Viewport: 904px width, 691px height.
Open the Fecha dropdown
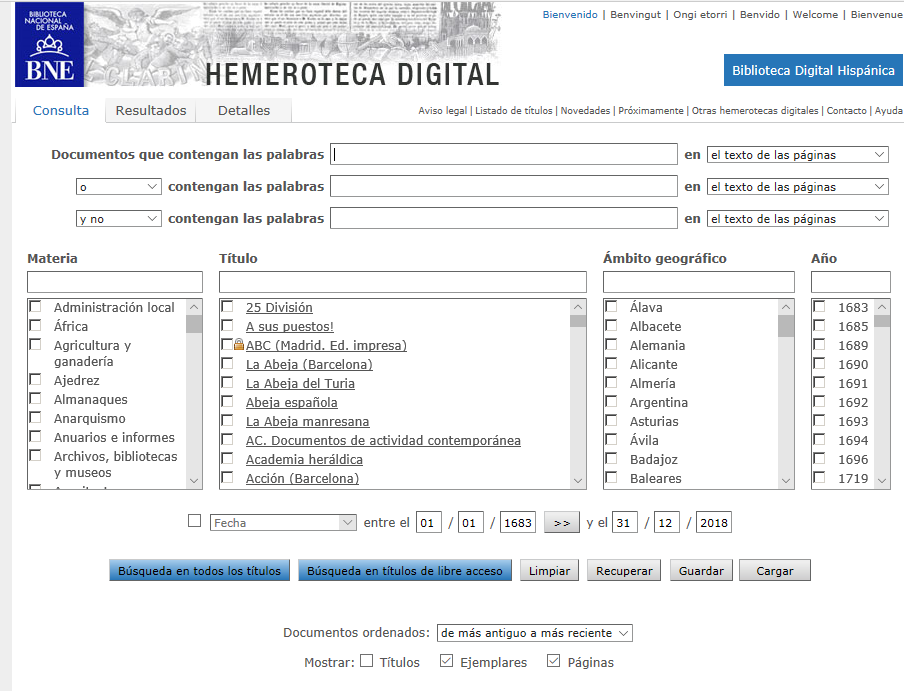pyautogui.click(x=283, y=522)
